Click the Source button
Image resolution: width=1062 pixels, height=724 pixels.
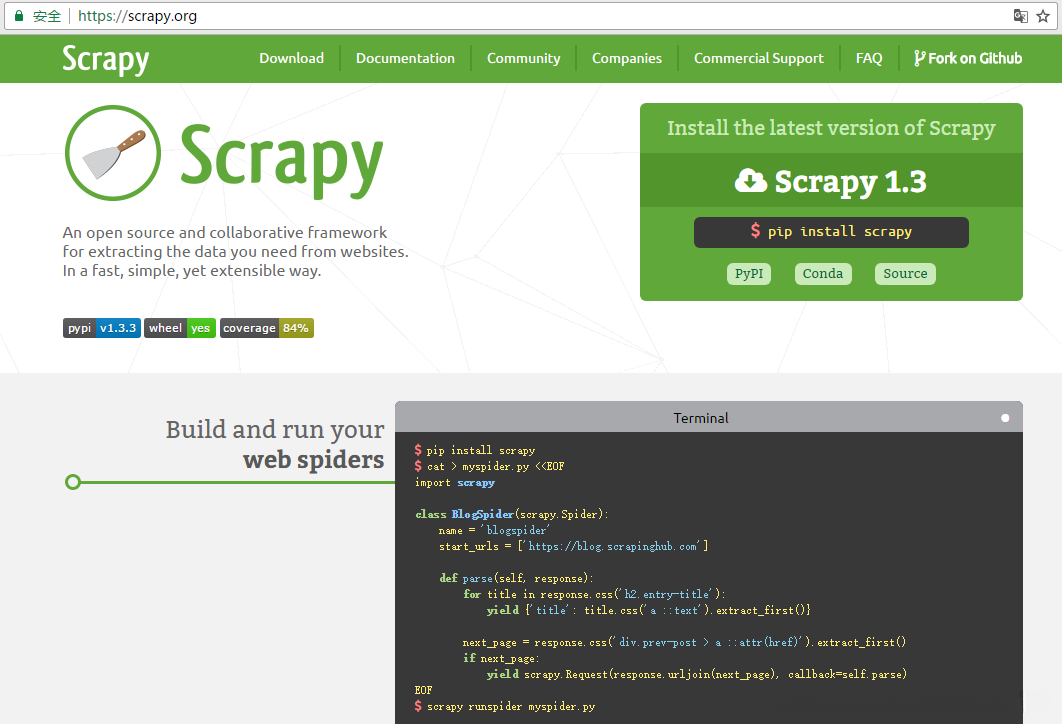pyautogui.click(x=905, y=274)
